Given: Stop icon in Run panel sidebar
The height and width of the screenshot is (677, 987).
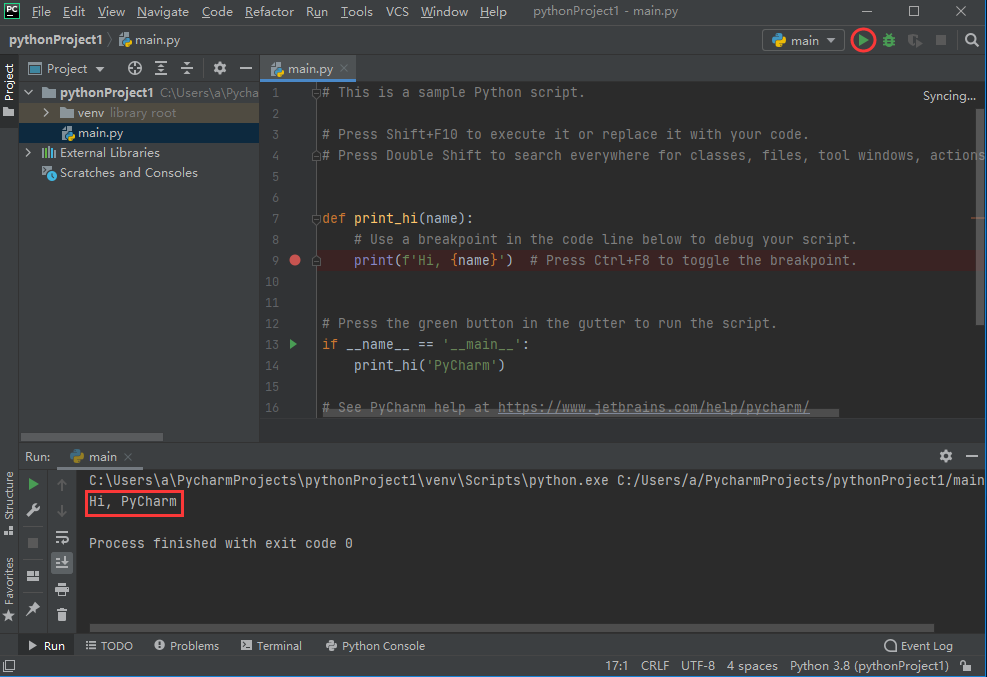Looking at the screenshot, I should (33, 542).
